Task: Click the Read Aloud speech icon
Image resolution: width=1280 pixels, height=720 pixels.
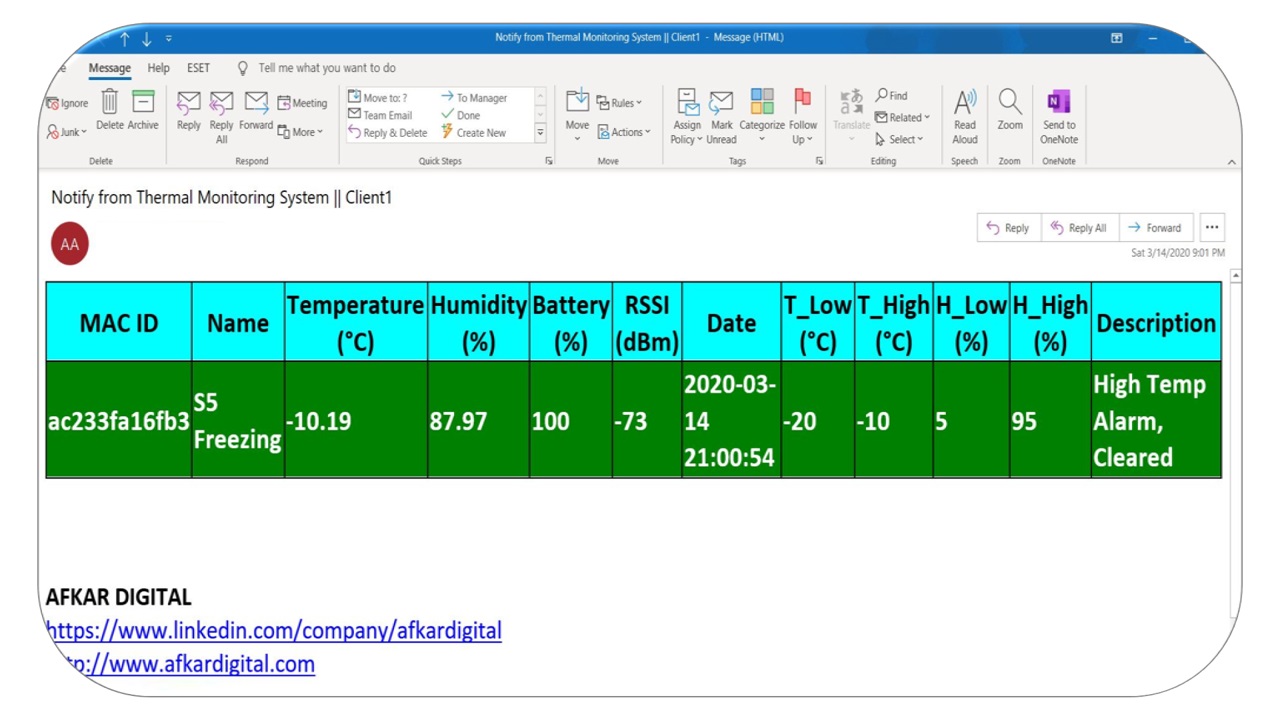Action: [964, 102]
